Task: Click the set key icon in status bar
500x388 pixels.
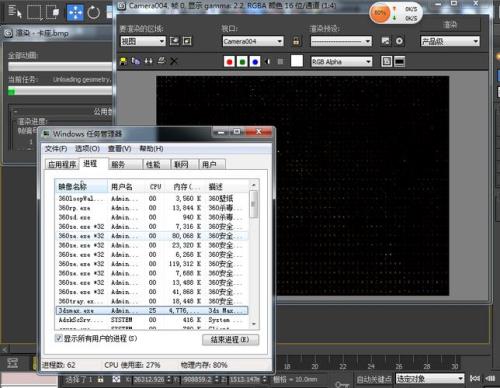Action: [342, 384]
